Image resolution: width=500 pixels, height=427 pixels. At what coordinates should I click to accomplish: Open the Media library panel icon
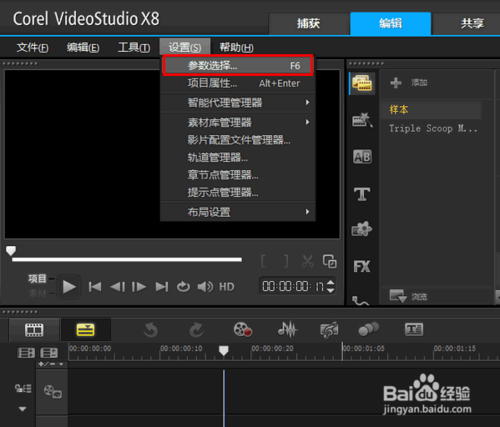coord(362,83)
